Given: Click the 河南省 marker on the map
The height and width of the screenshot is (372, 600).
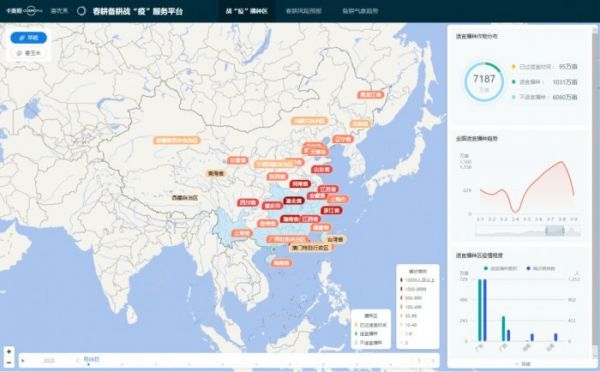Looking at the screenshot, I should coord(300,184).
